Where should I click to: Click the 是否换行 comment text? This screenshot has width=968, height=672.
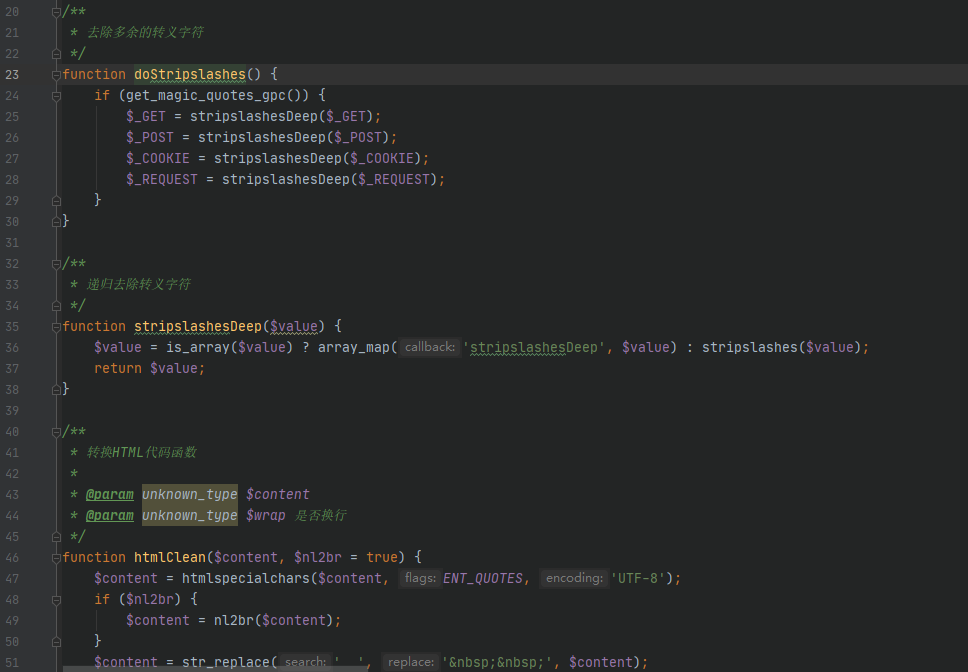pyautogui.click(x=320, y=515)
